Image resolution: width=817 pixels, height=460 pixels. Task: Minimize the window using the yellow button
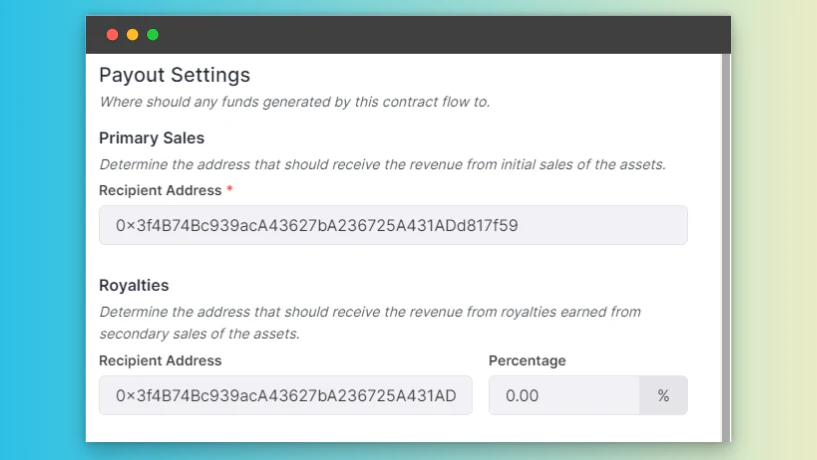tap(132, 35)
